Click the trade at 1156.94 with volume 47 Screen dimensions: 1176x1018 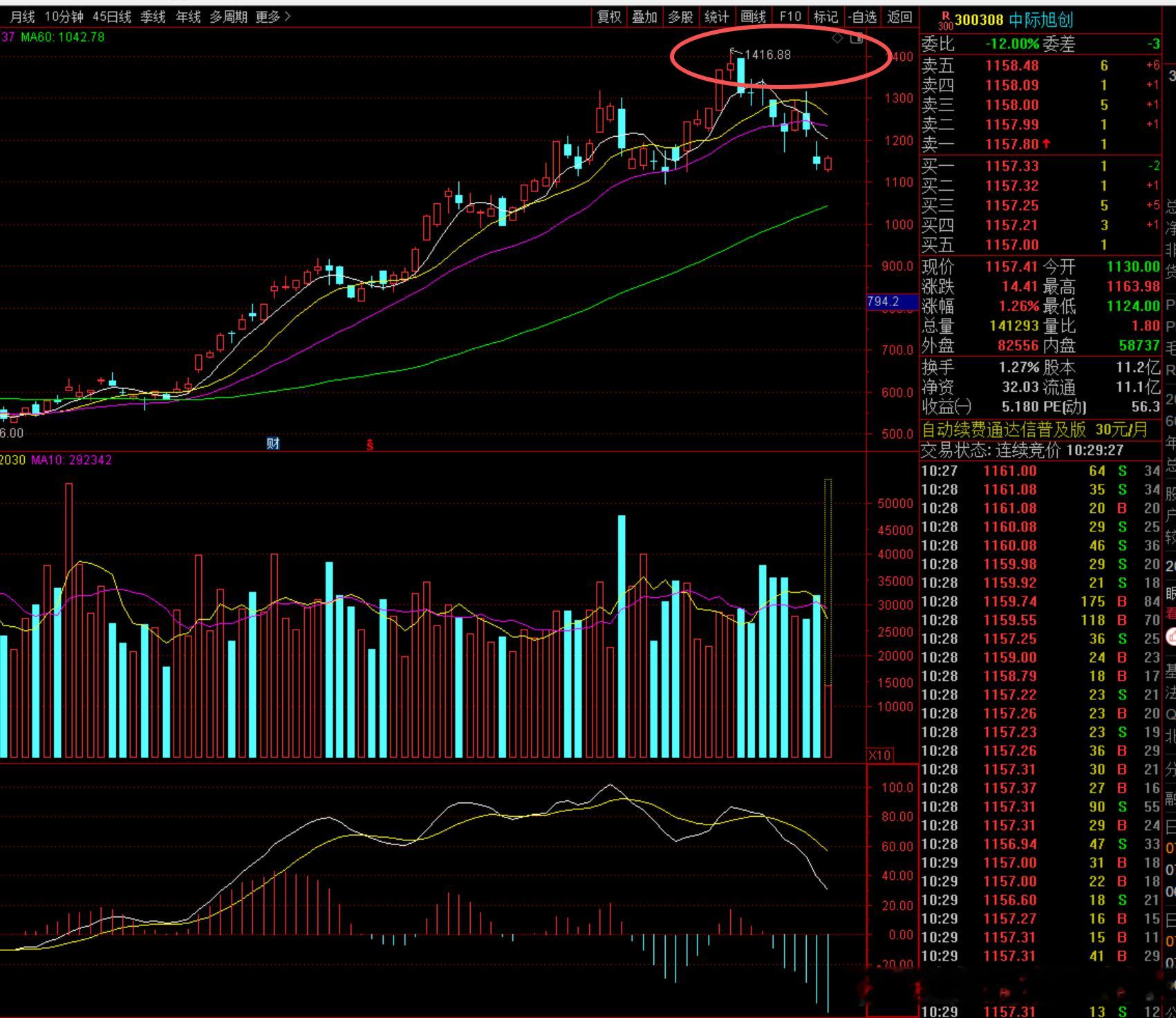tap(1040, 845)
